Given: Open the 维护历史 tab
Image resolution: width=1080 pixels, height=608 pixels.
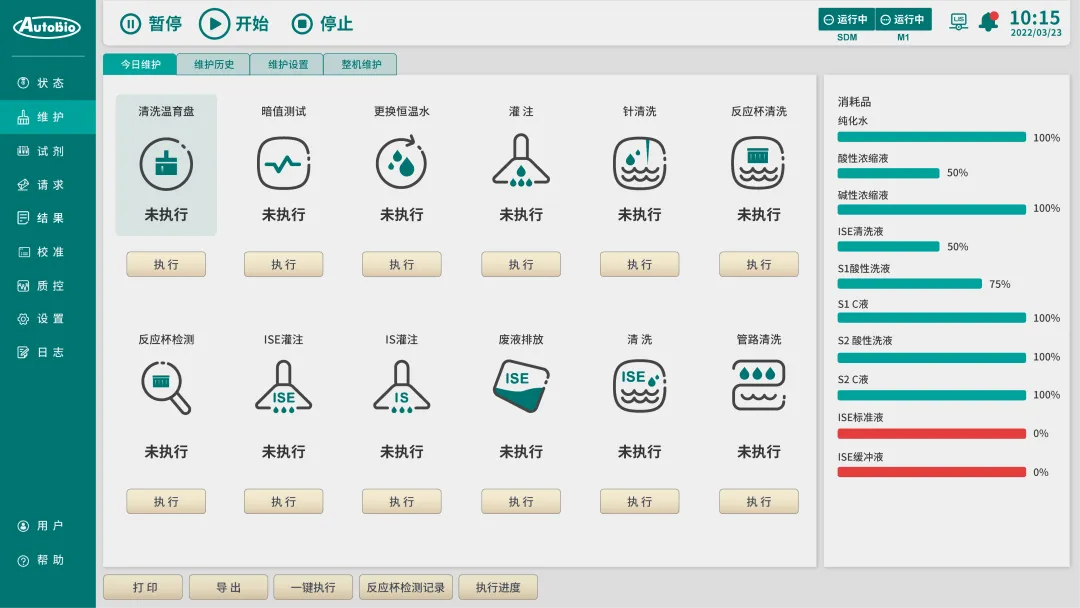Looking at the screenshot, I should [x=214, y=64].
